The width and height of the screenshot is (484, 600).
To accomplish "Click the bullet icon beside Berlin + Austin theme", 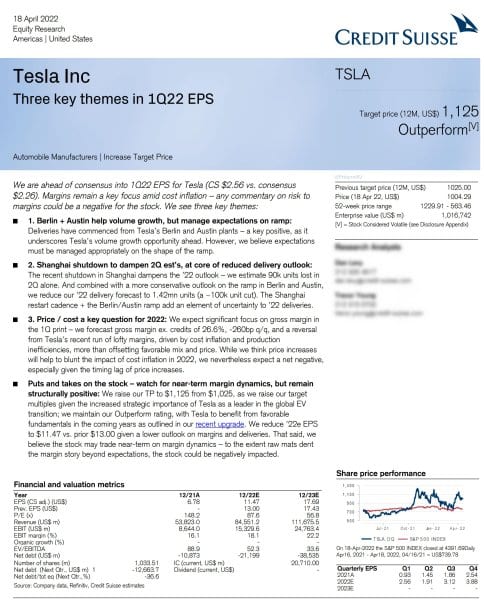I will tap(16, 221).
